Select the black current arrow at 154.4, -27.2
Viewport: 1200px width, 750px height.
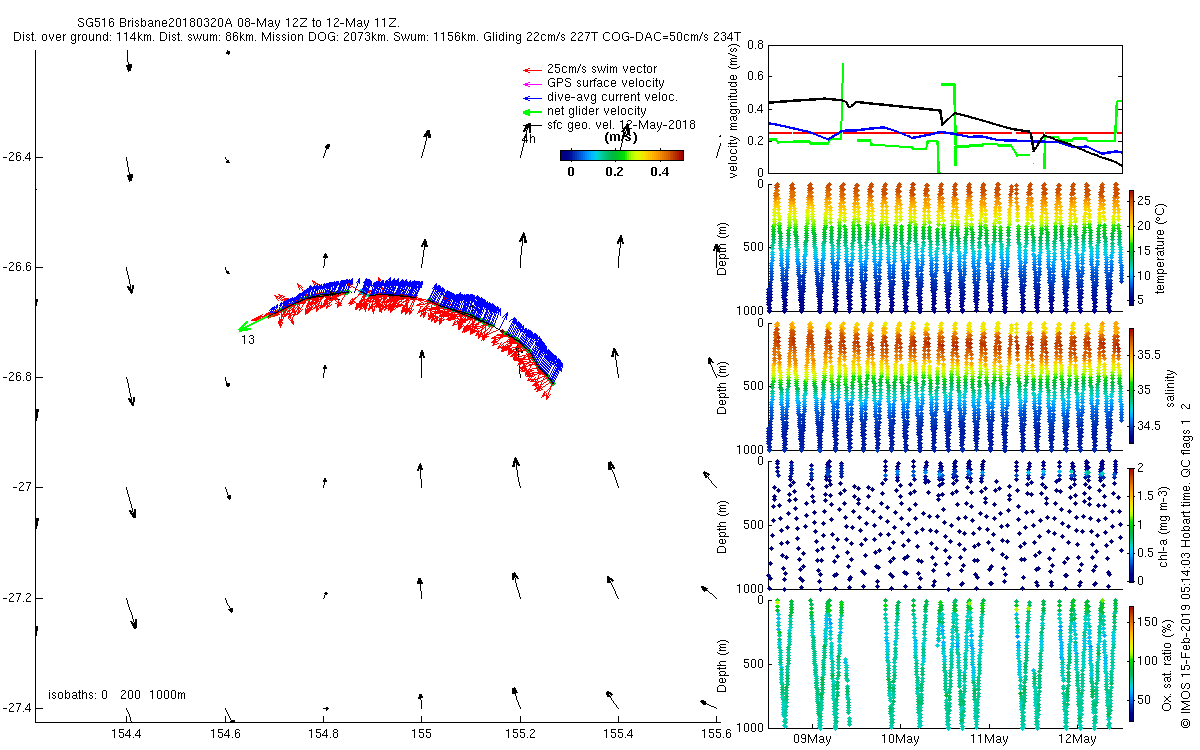click(130, 612)
